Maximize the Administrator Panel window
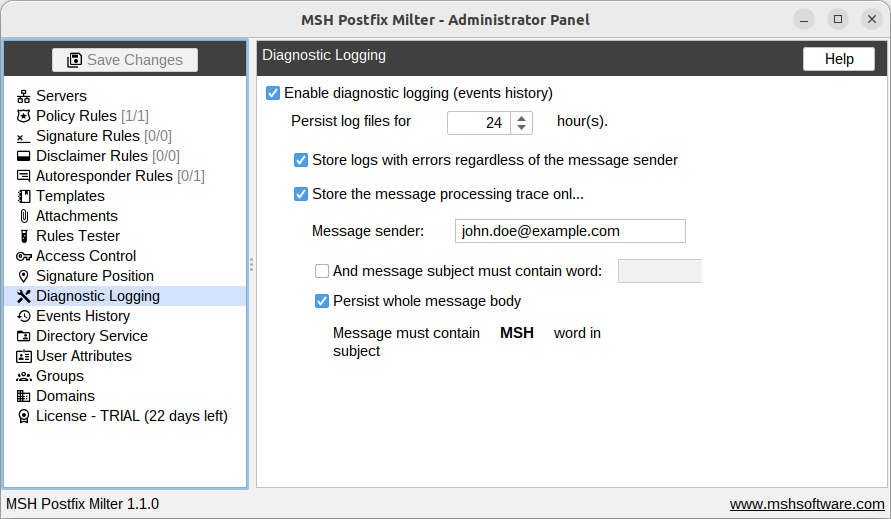The height and width of the screenshot is (519, 891). (838, 20)
